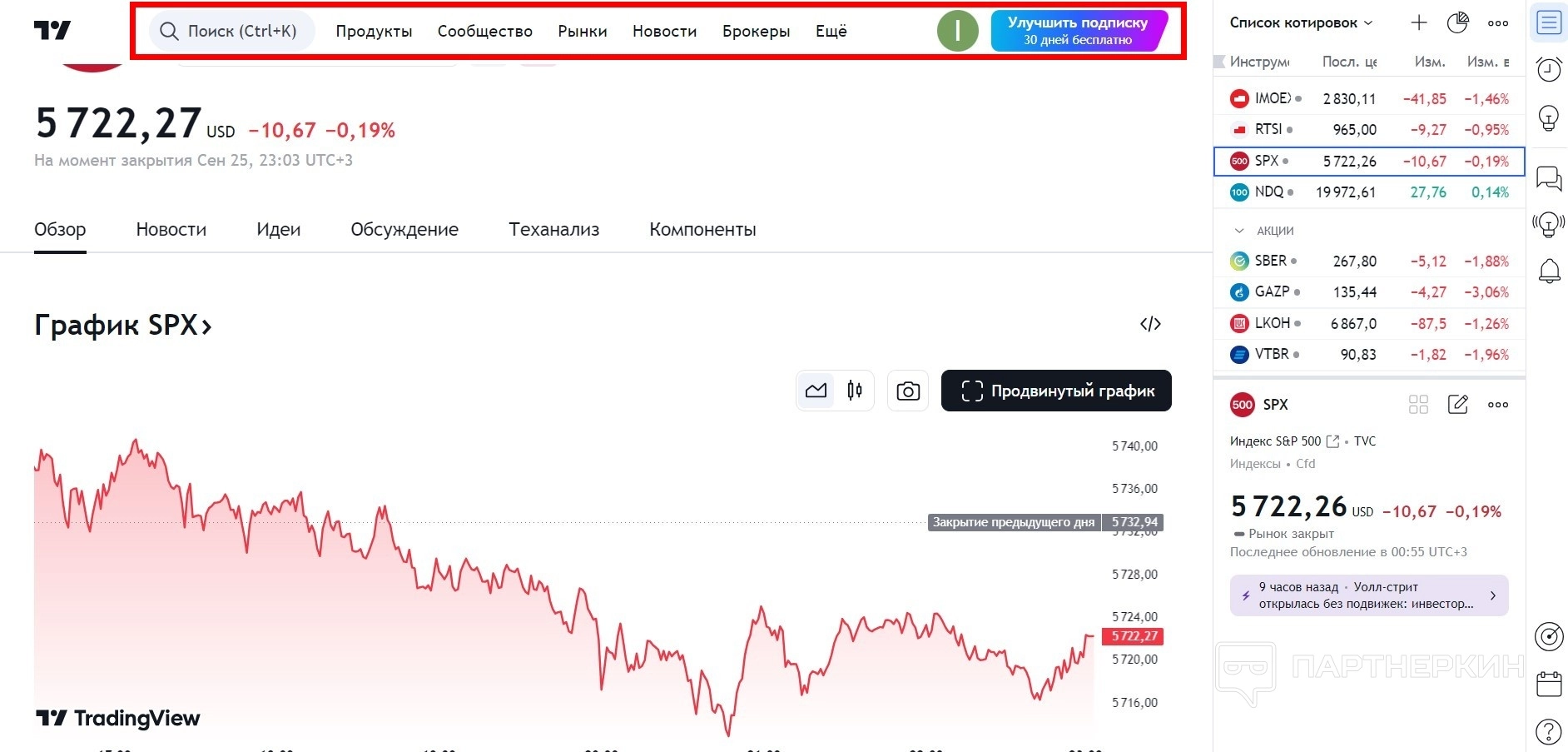Sort the watchlist by the Посл. це column

point(1349,62)
